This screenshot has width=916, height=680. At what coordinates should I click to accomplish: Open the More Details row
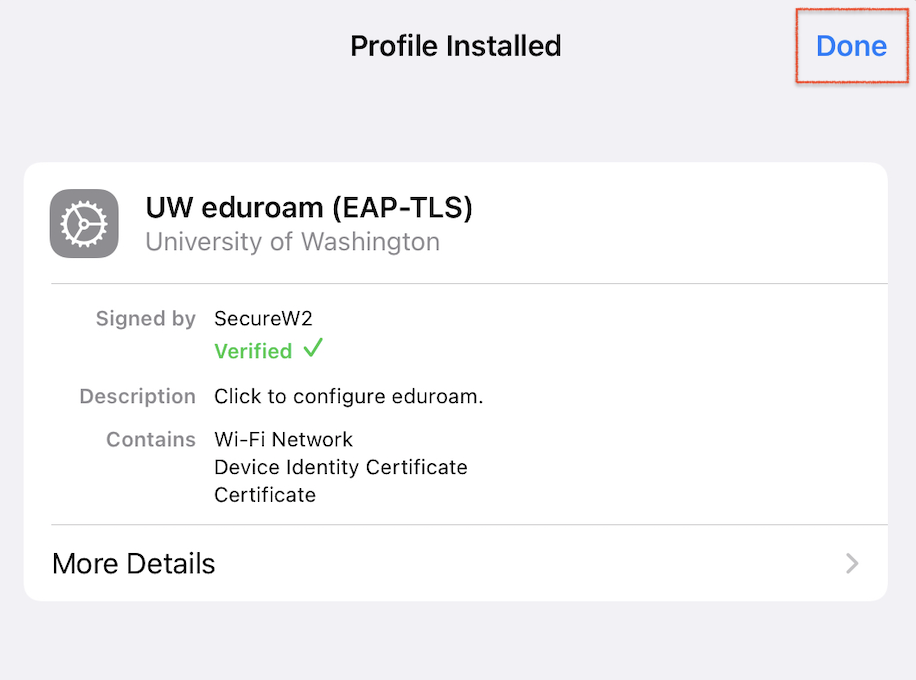point(456,563)
